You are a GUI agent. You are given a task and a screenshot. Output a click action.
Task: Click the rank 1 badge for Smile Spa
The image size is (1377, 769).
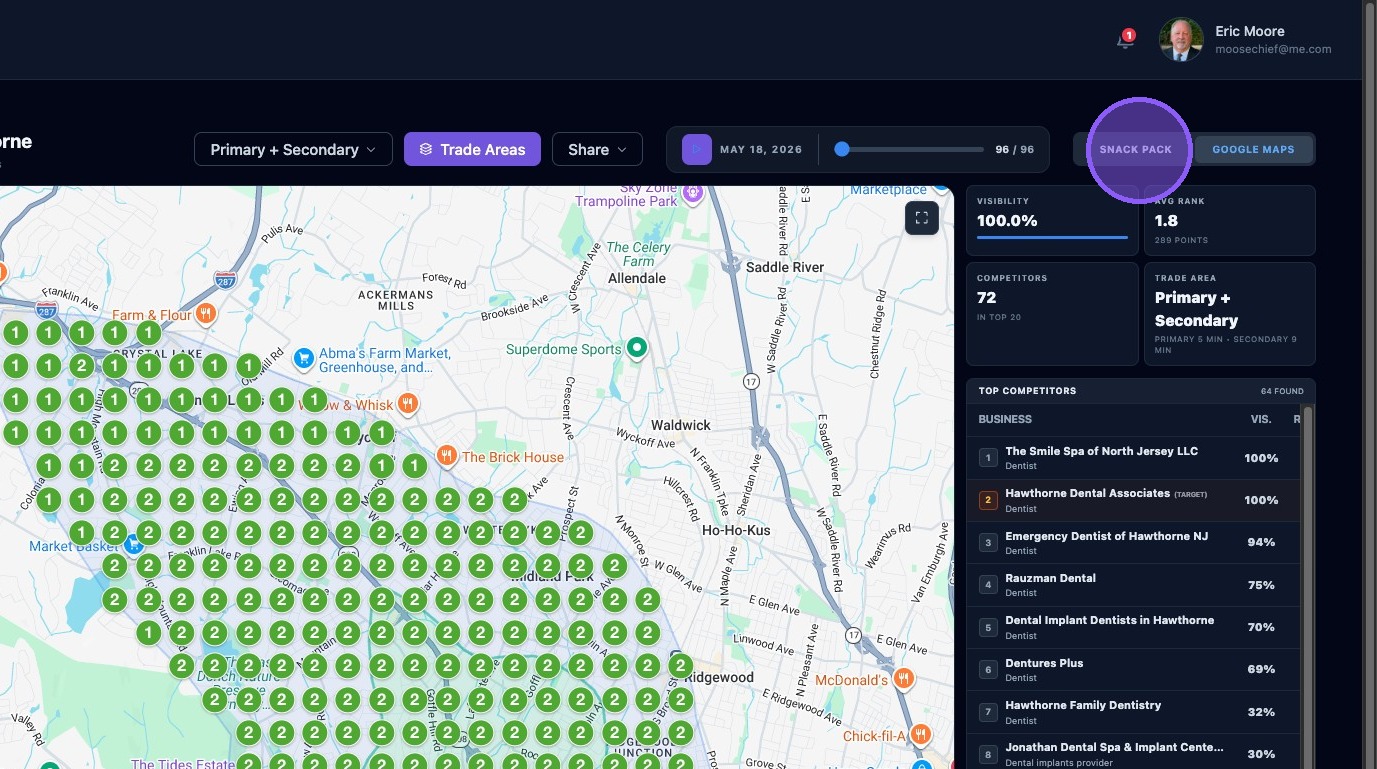coord(988,458)
